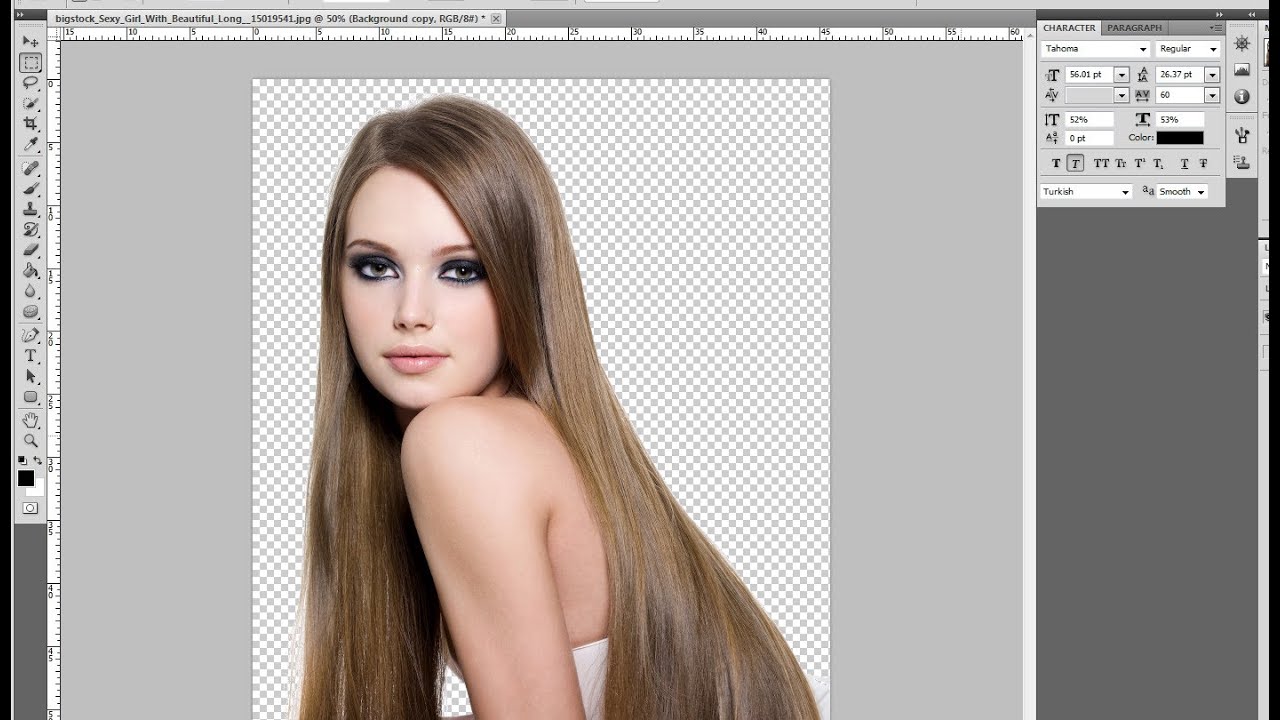1280x720 pixels.
Task: Select the bigstock image document tab
Action: pyautogui.click(x=270, y=19)
